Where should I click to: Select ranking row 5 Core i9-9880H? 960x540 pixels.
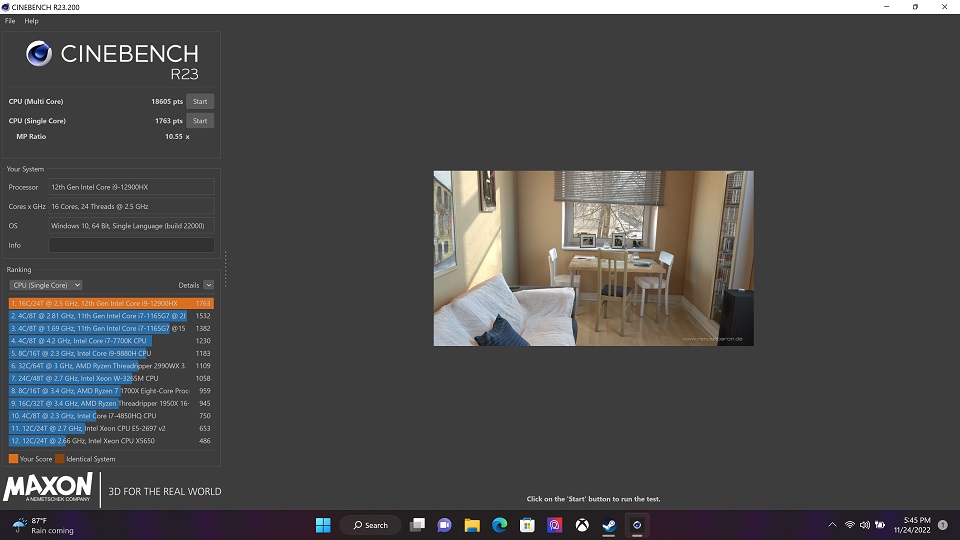click(111, 353)
